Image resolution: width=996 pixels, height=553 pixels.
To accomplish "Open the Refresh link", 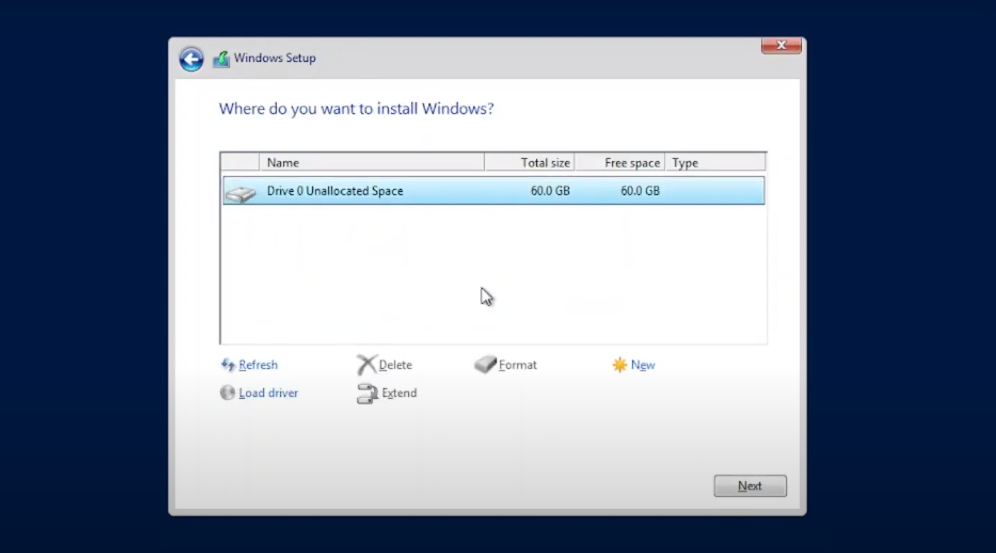I will point(258,365).
